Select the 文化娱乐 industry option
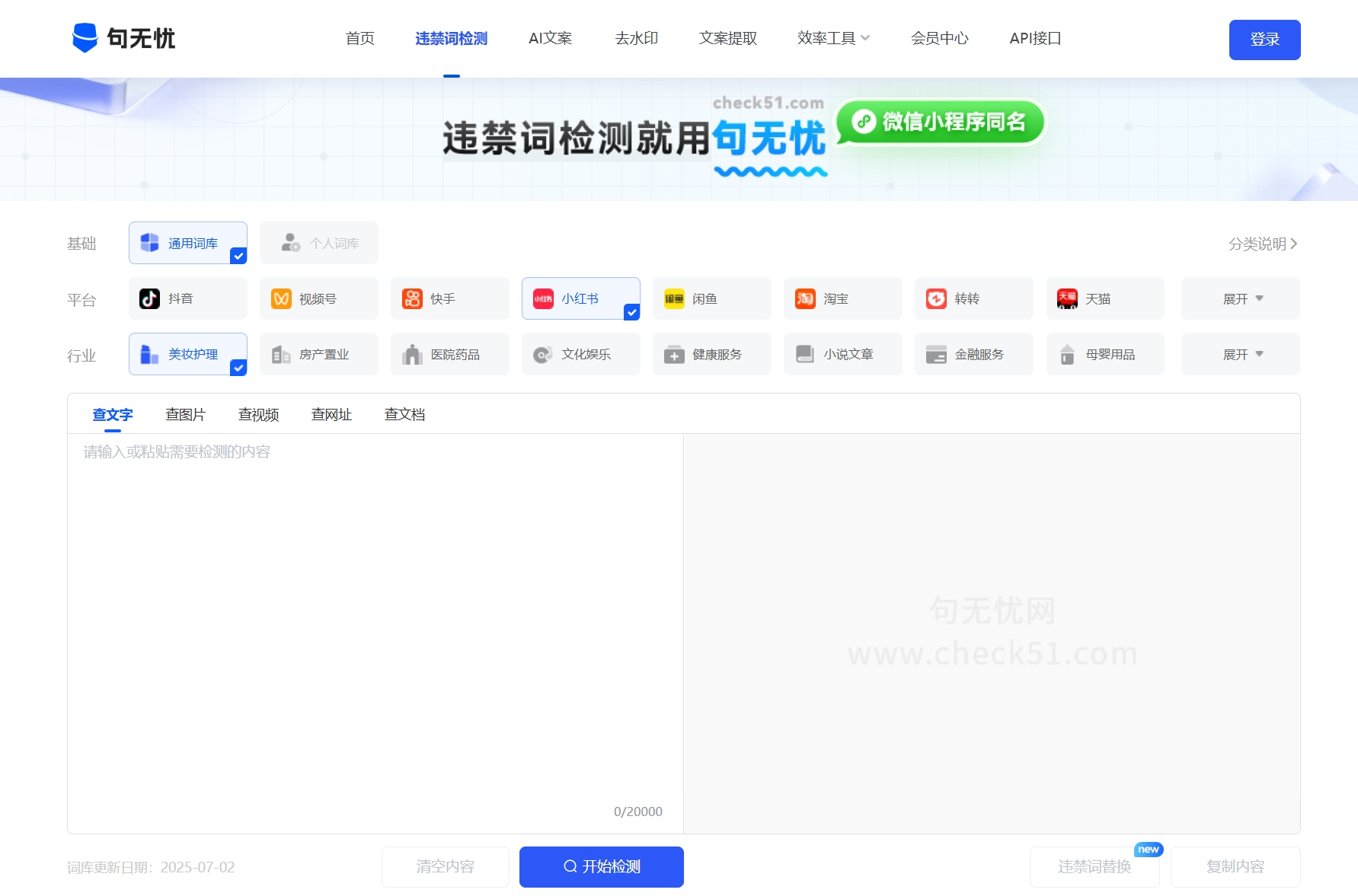 pyautogui.click(x=581, y=354)
